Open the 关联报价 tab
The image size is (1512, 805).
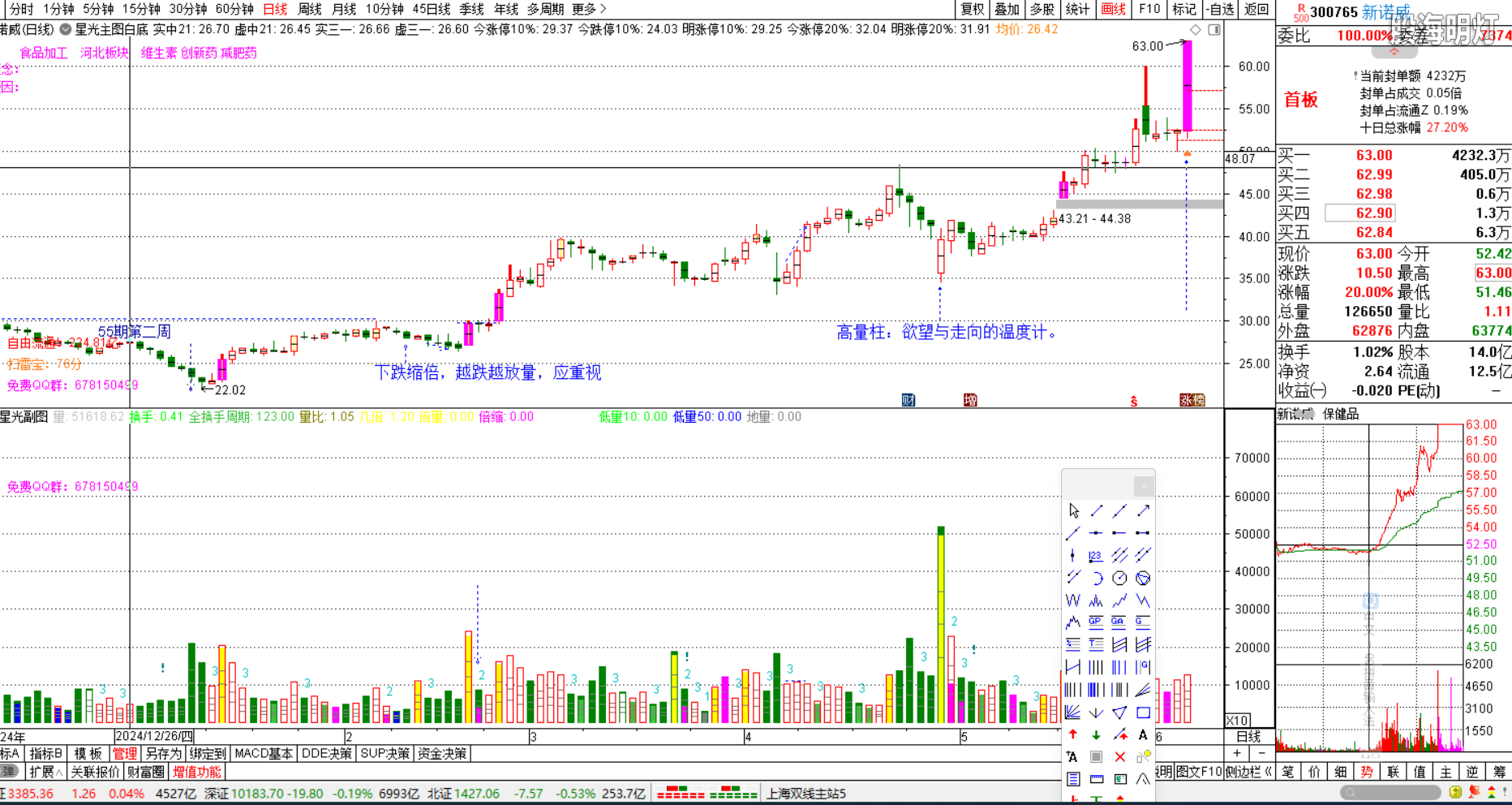coord(96,772)
